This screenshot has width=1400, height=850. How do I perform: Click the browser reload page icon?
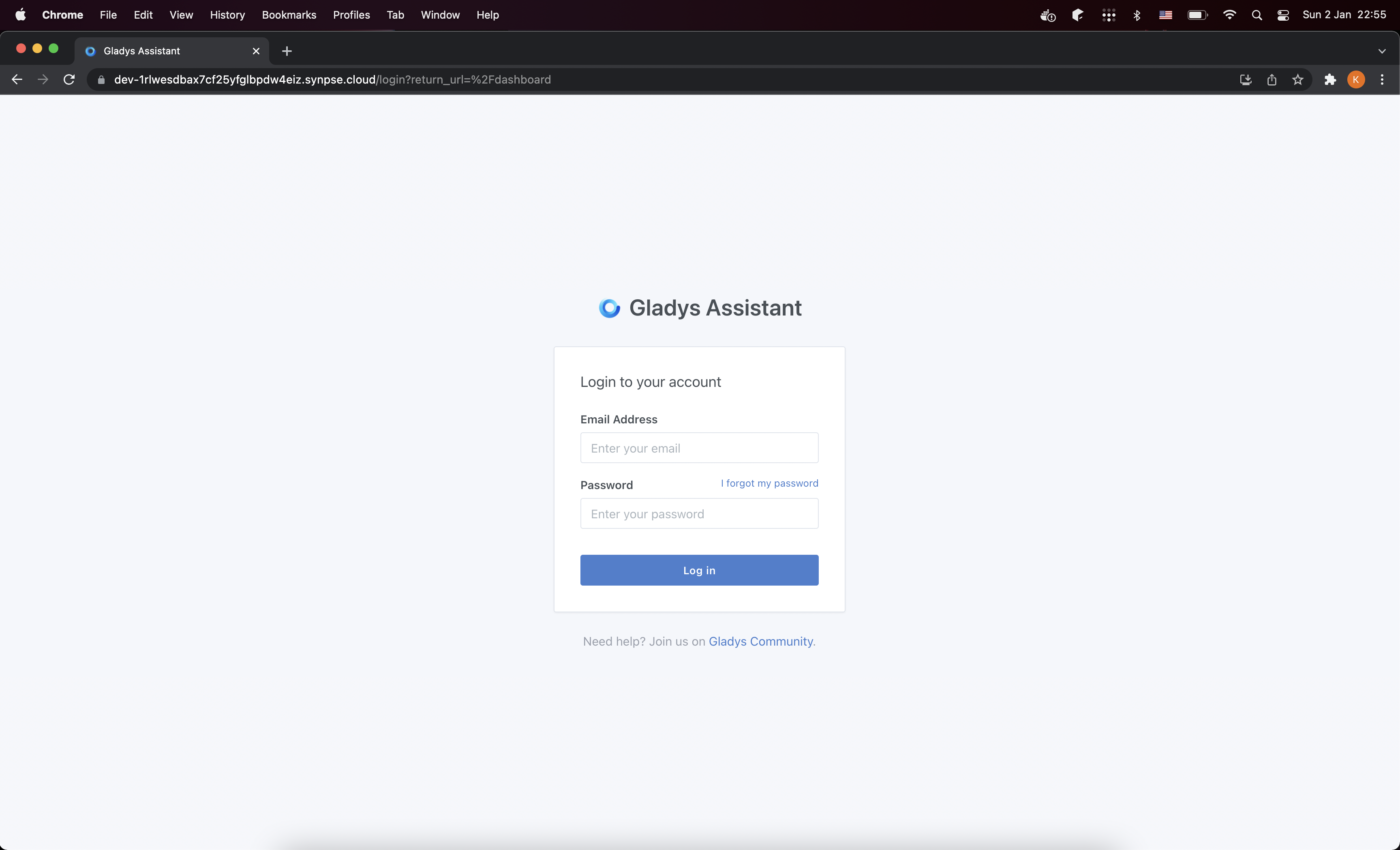(69, 79)
